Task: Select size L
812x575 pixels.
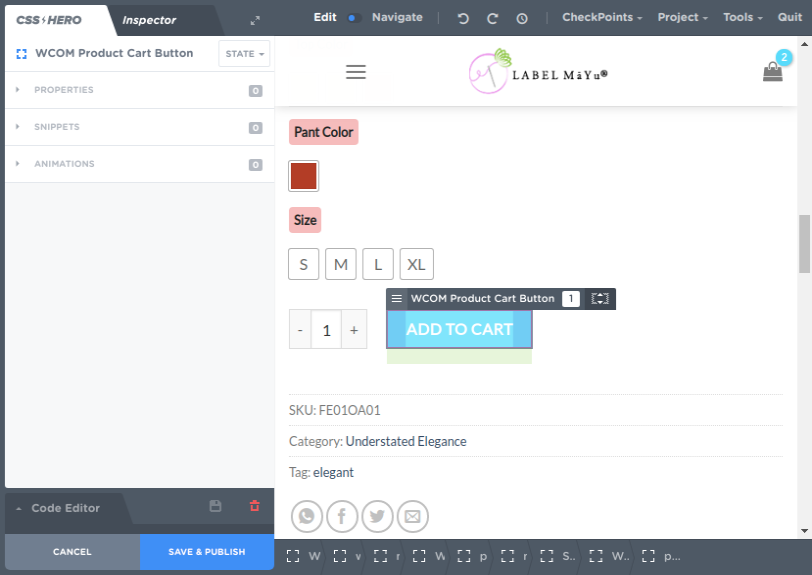Action: click(378, 264)
